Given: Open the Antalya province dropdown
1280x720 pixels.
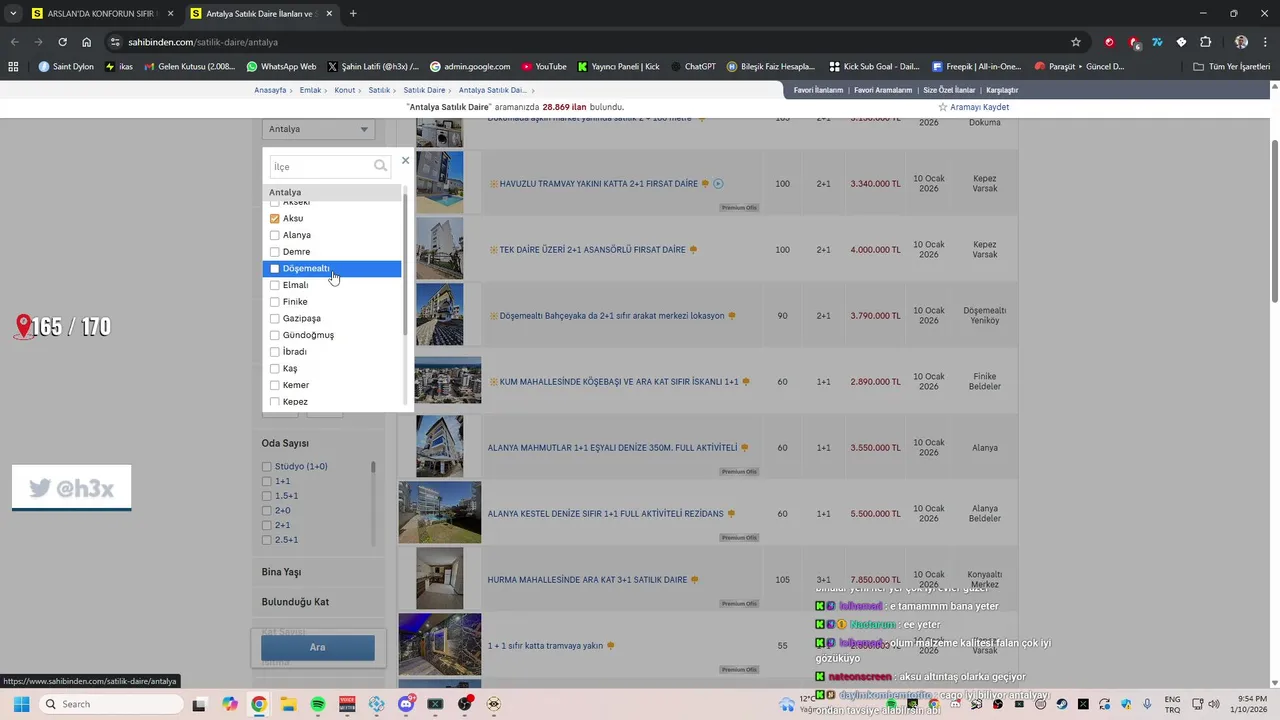Looking at the screenshot, I should [318, 129].
